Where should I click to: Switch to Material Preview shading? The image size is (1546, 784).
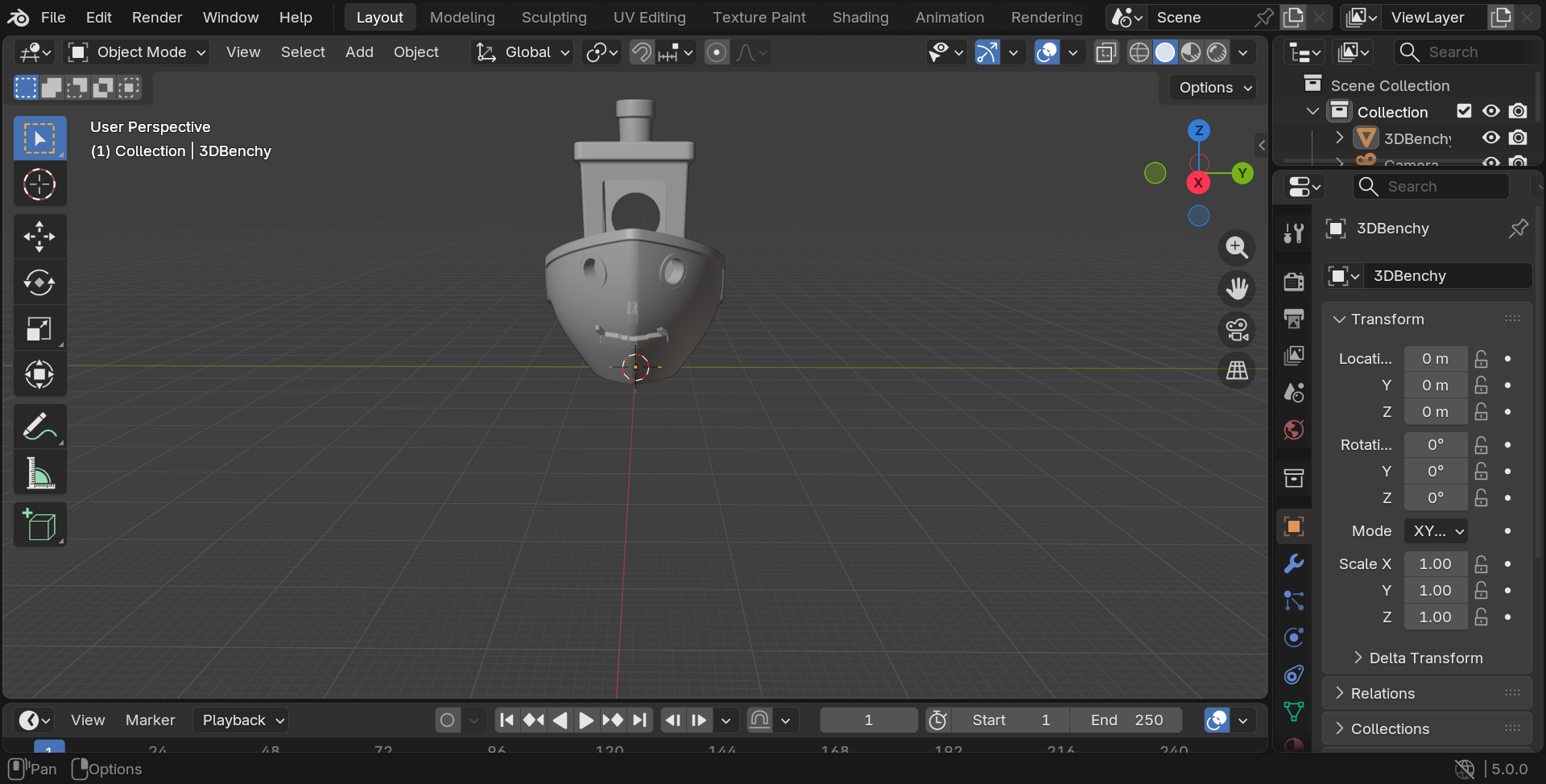coord(1191,52)
